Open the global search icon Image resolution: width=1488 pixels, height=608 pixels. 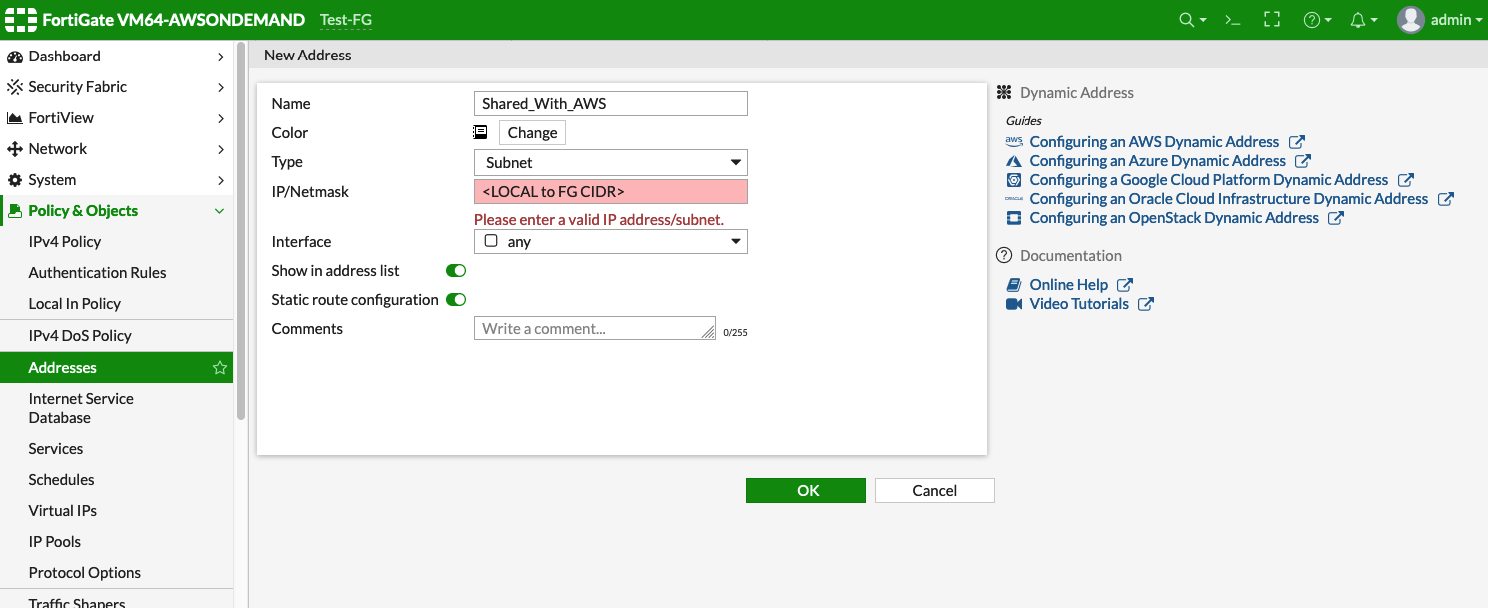[1190, 19]
